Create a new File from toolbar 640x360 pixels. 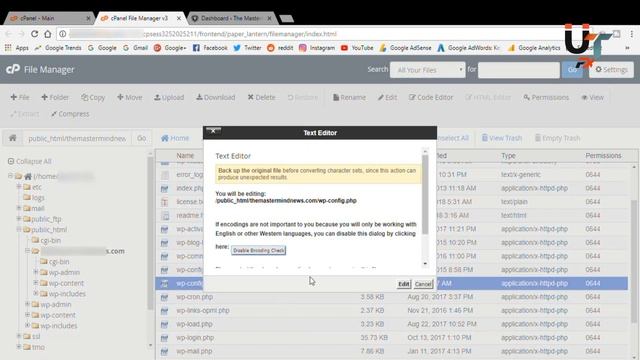coord(20,97)
